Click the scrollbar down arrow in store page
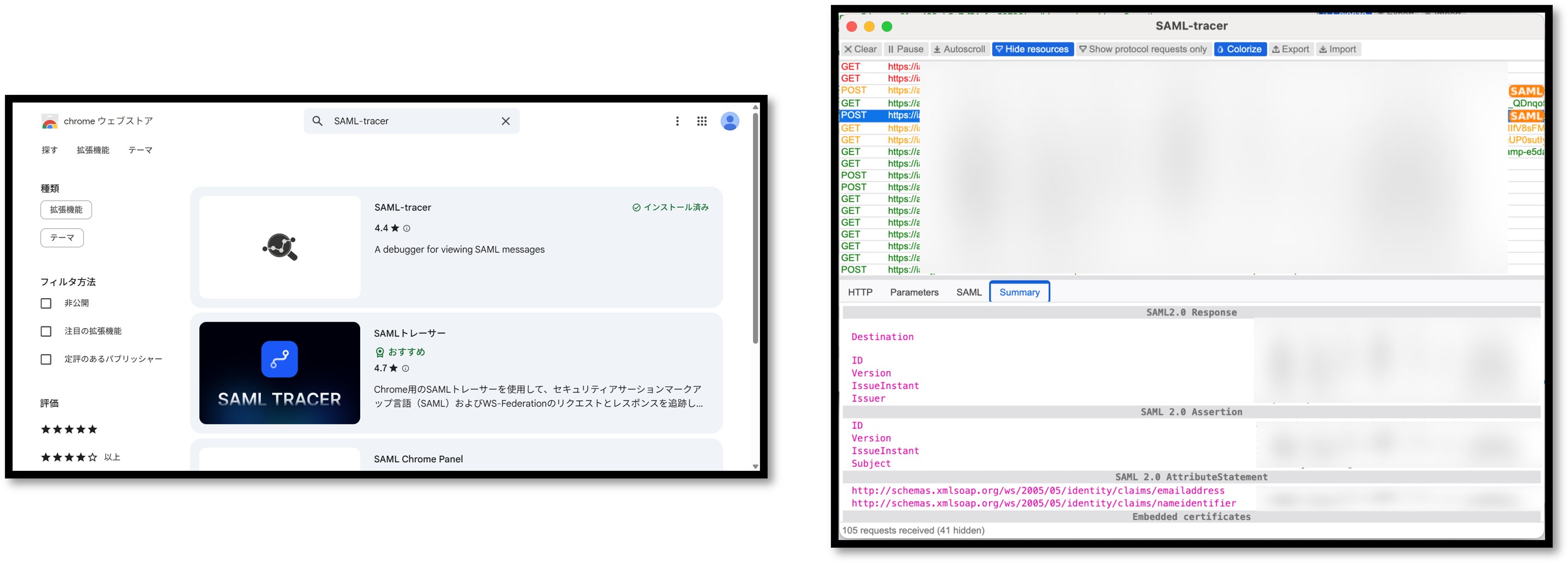1568x563 pixels. [755, 467]
